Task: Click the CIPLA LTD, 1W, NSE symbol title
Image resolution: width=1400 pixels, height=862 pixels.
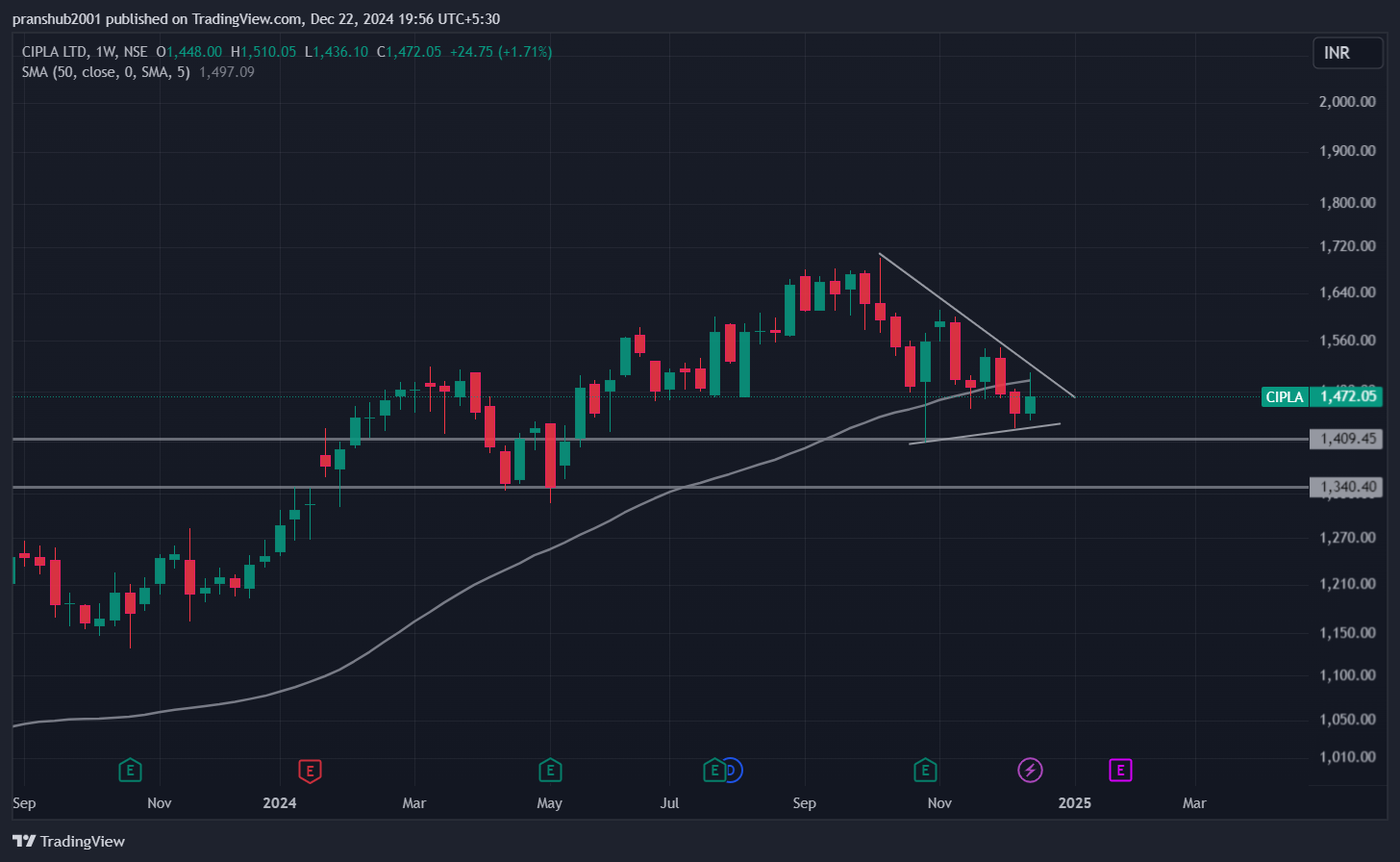Action: pos(85,52)
